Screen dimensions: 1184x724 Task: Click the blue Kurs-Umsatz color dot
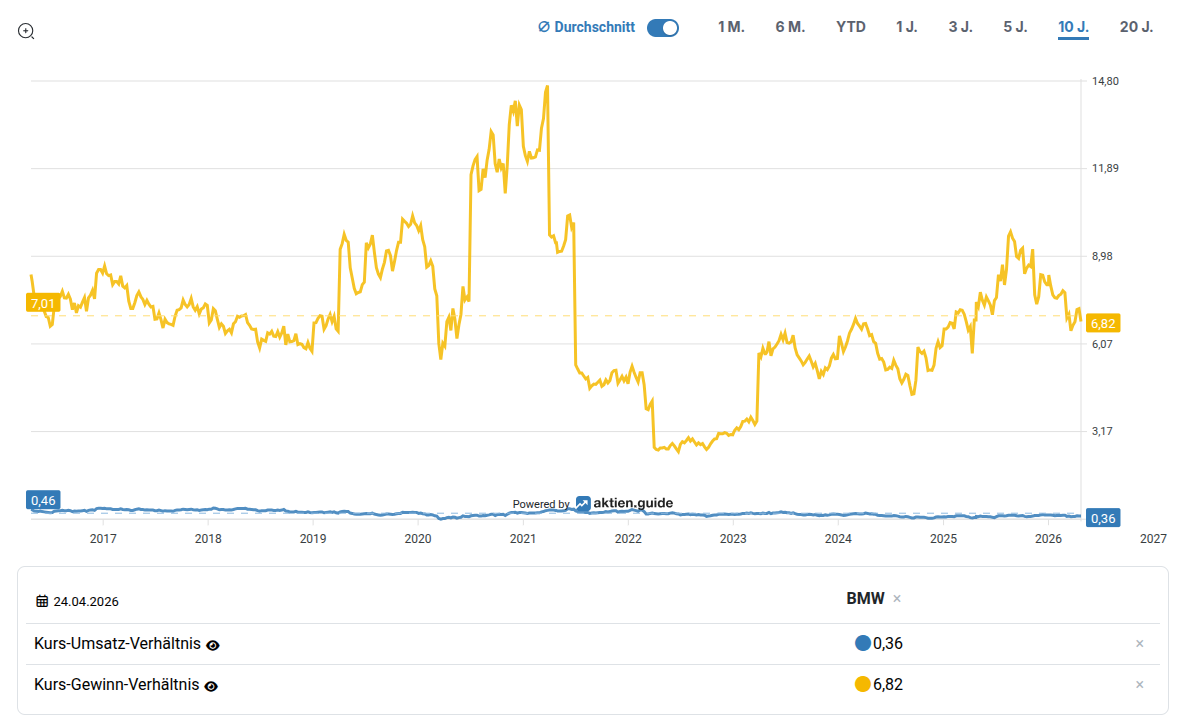coord(863,644)
